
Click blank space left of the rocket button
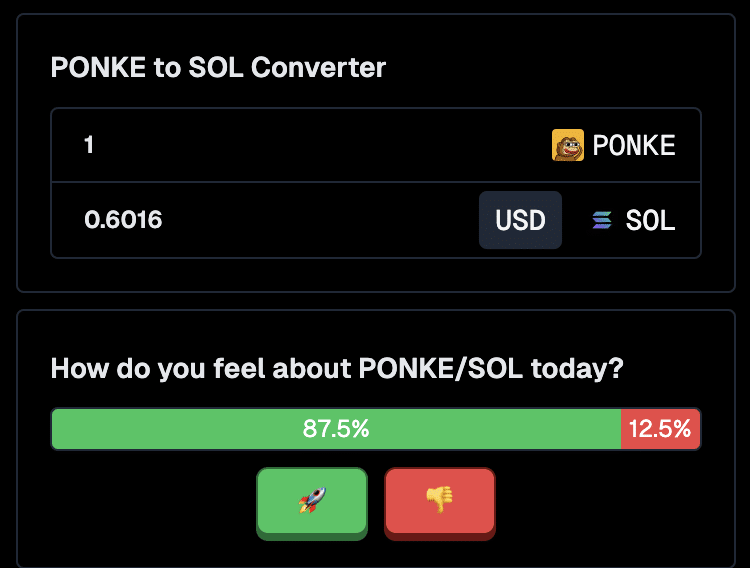tap(150, 501)
